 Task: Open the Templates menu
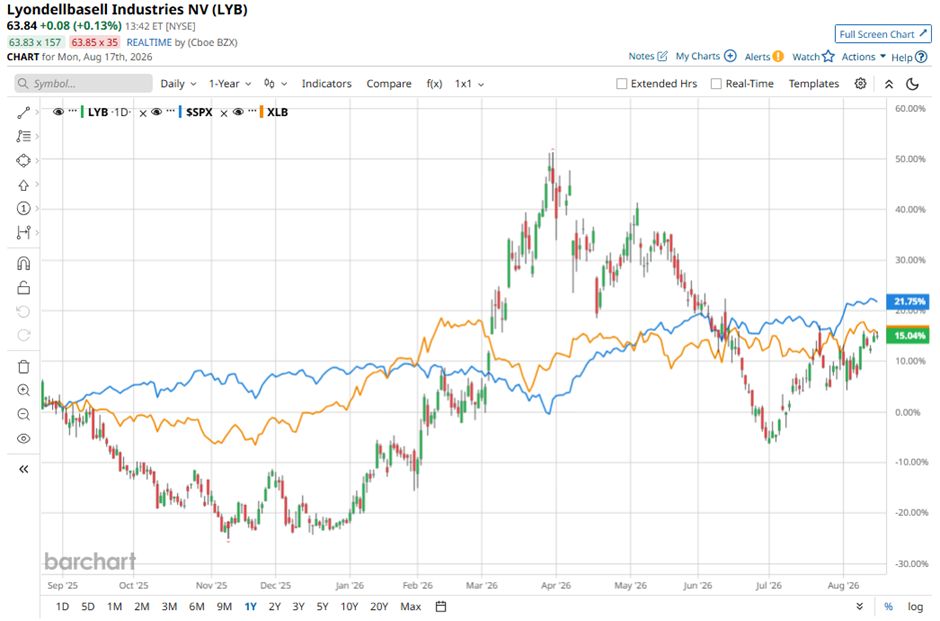tap(814, 84)
